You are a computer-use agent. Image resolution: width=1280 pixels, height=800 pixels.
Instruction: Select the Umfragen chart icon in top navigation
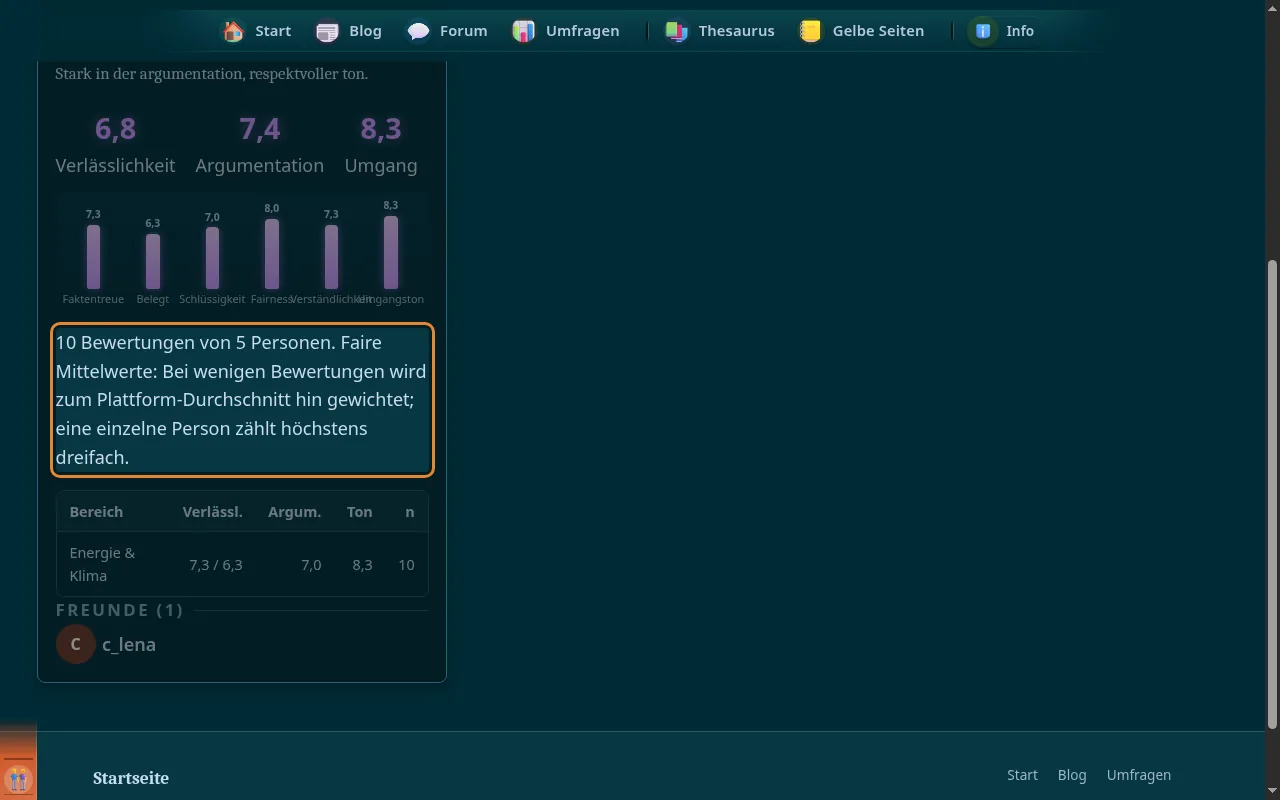(524, 31)
